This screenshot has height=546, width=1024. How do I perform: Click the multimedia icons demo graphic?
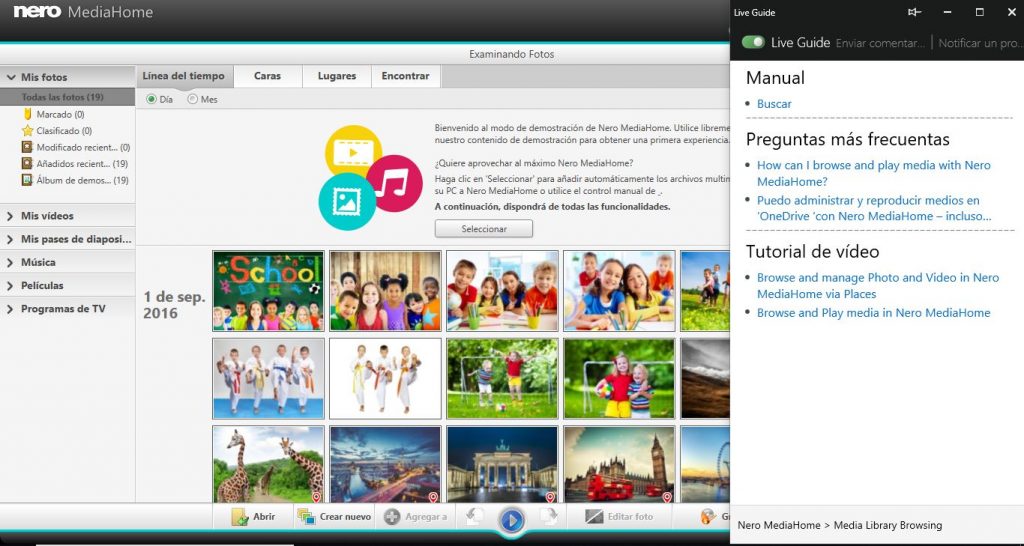tap(370, 178)
